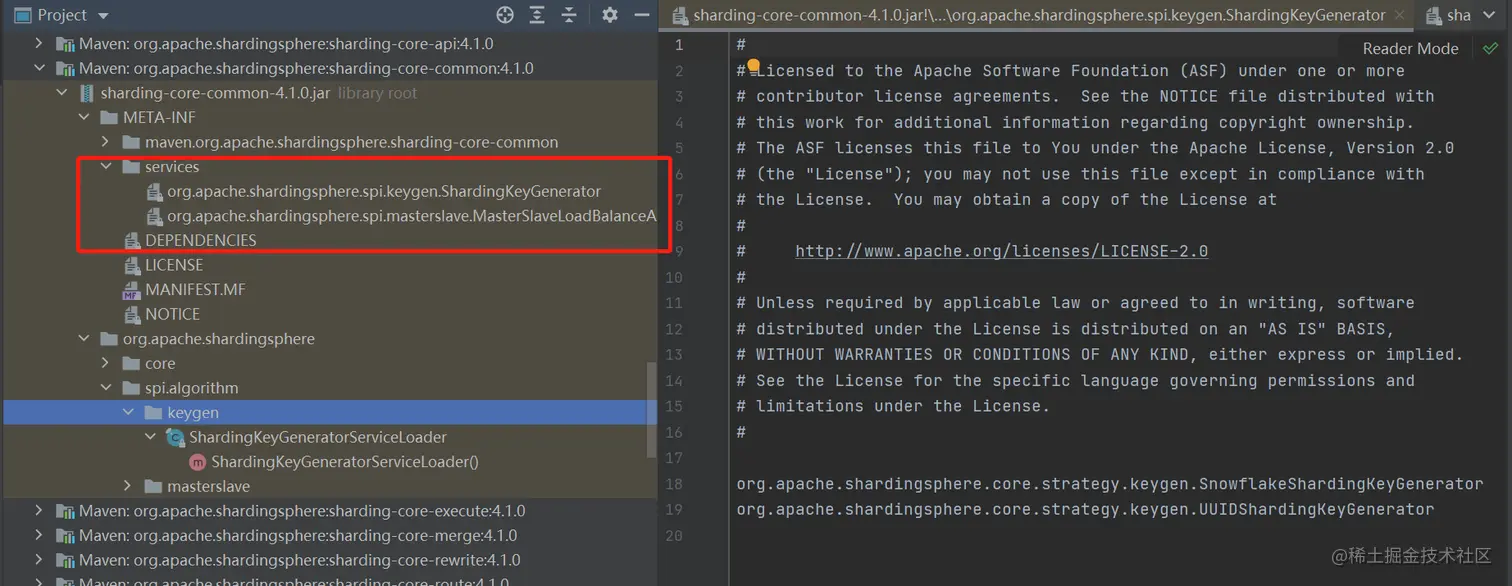Click the green inspection checkmark icon

(1490, 48)
